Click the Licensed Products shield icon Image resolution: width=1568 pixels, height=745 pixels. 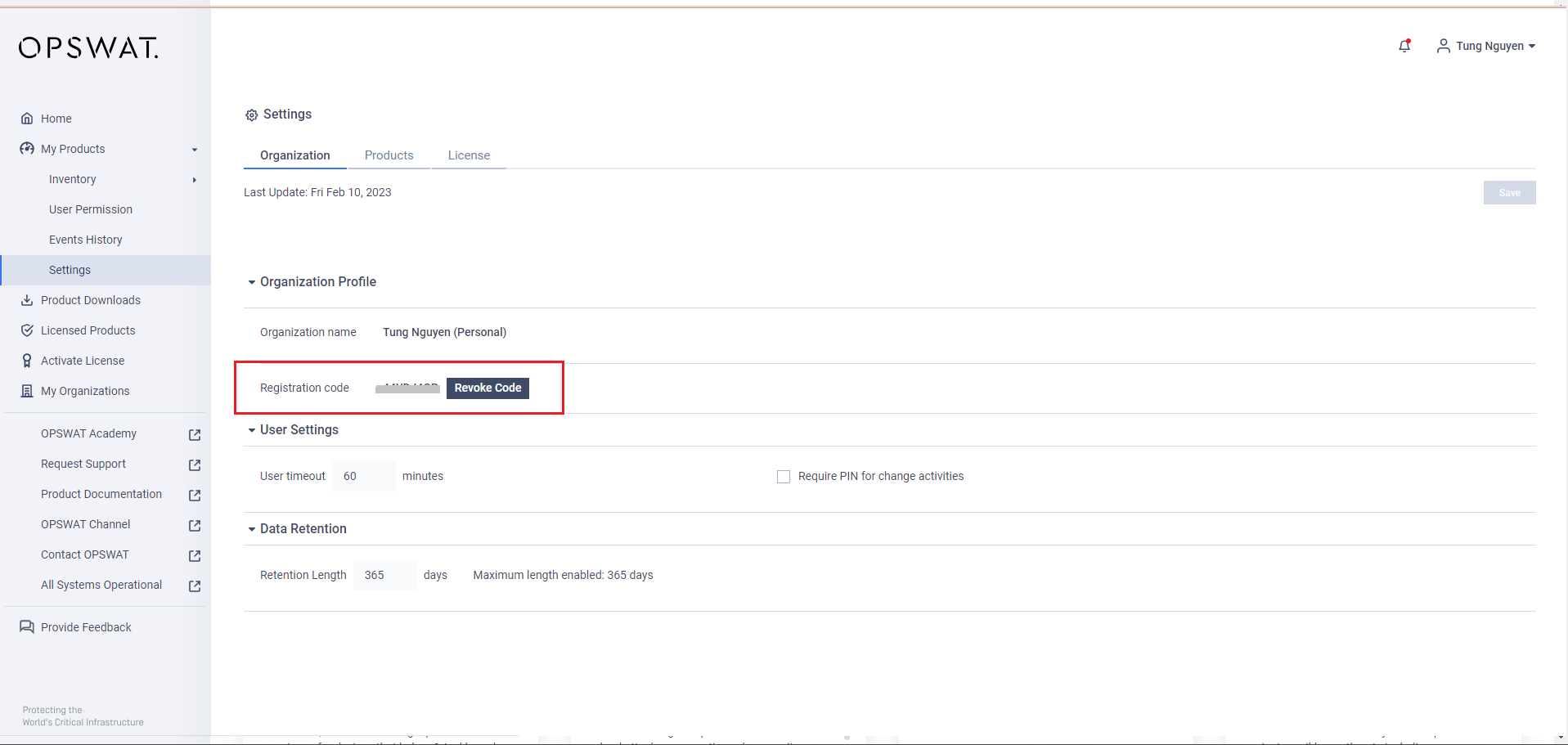tap(27, 330)
